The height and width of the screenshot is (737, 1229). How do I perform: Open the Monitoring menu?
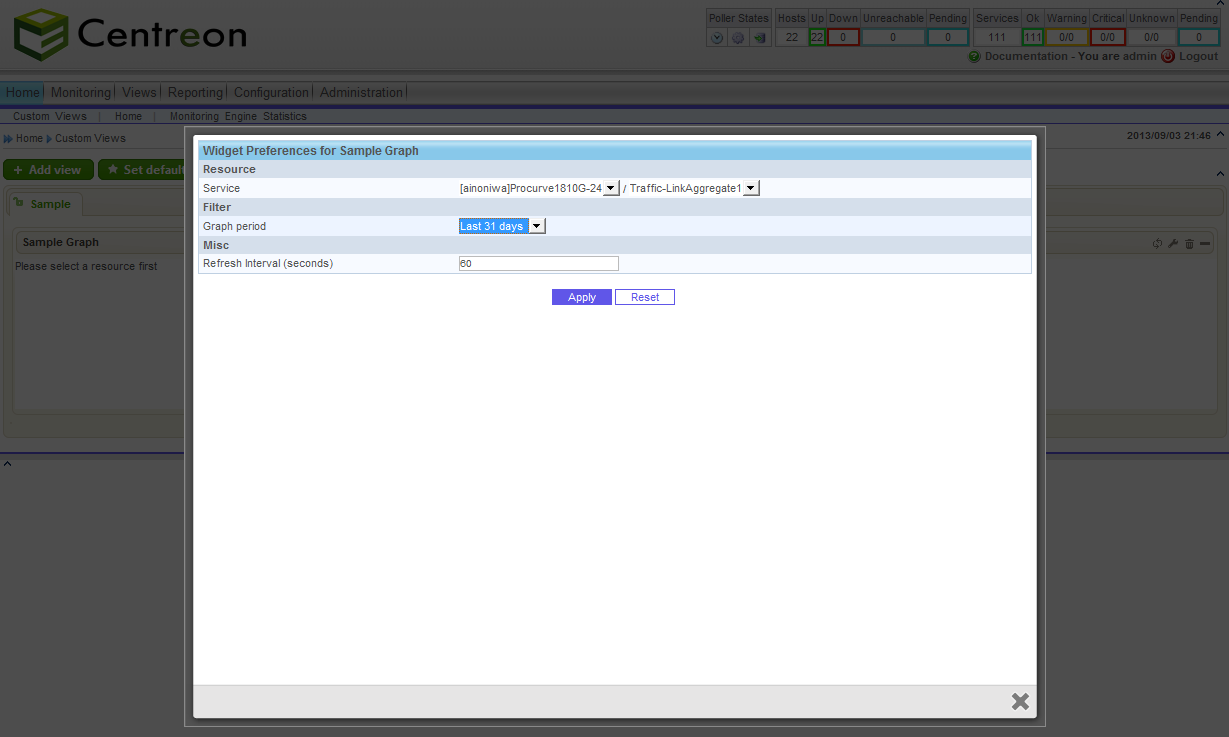80,92
